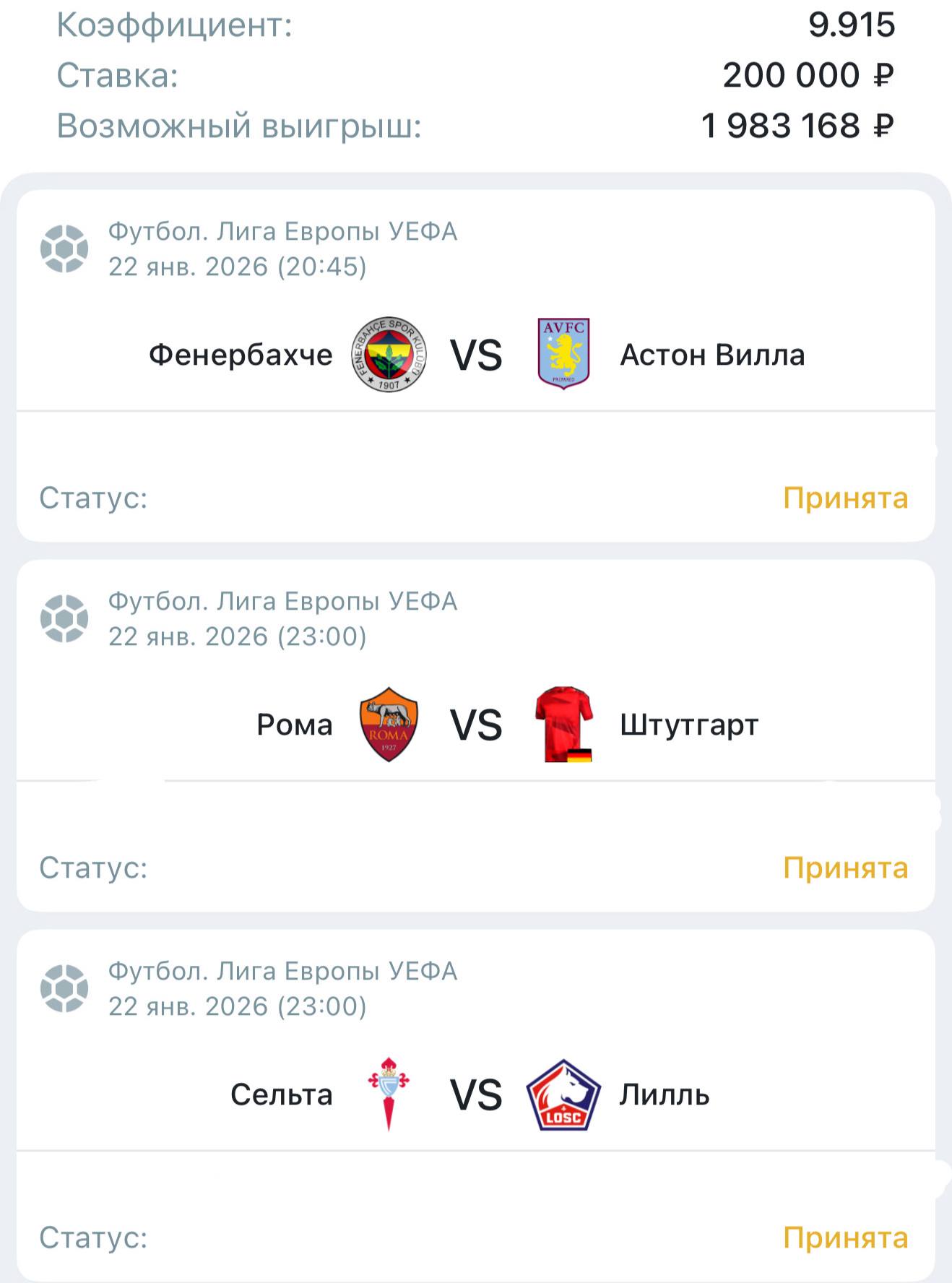Tap the red Stuttgart jersey icon
The width and height of the screenshot is (952, 1283).
coord(563,724)
